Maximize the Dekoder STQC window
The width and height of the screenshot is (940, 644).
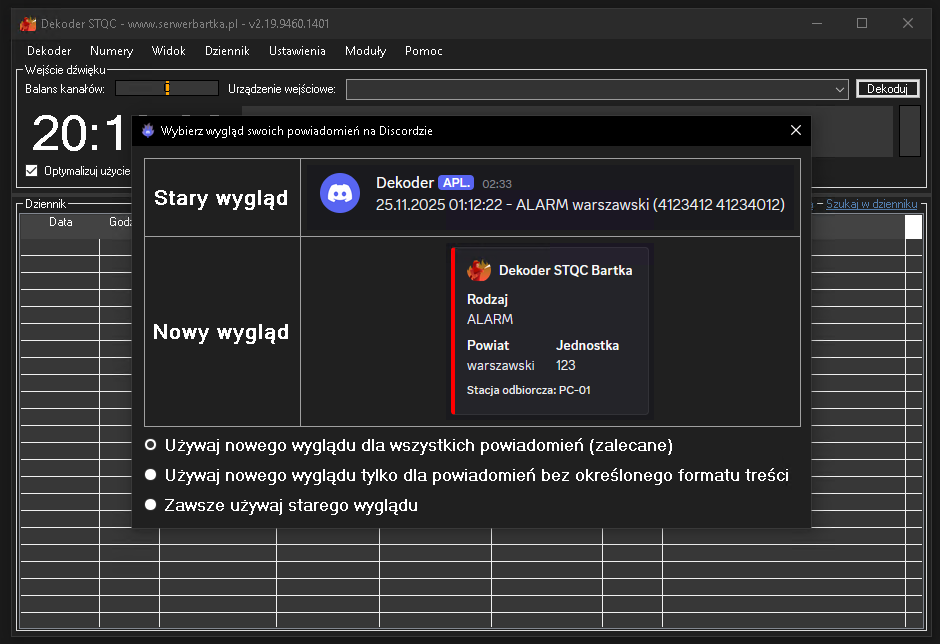pos(862,23)
